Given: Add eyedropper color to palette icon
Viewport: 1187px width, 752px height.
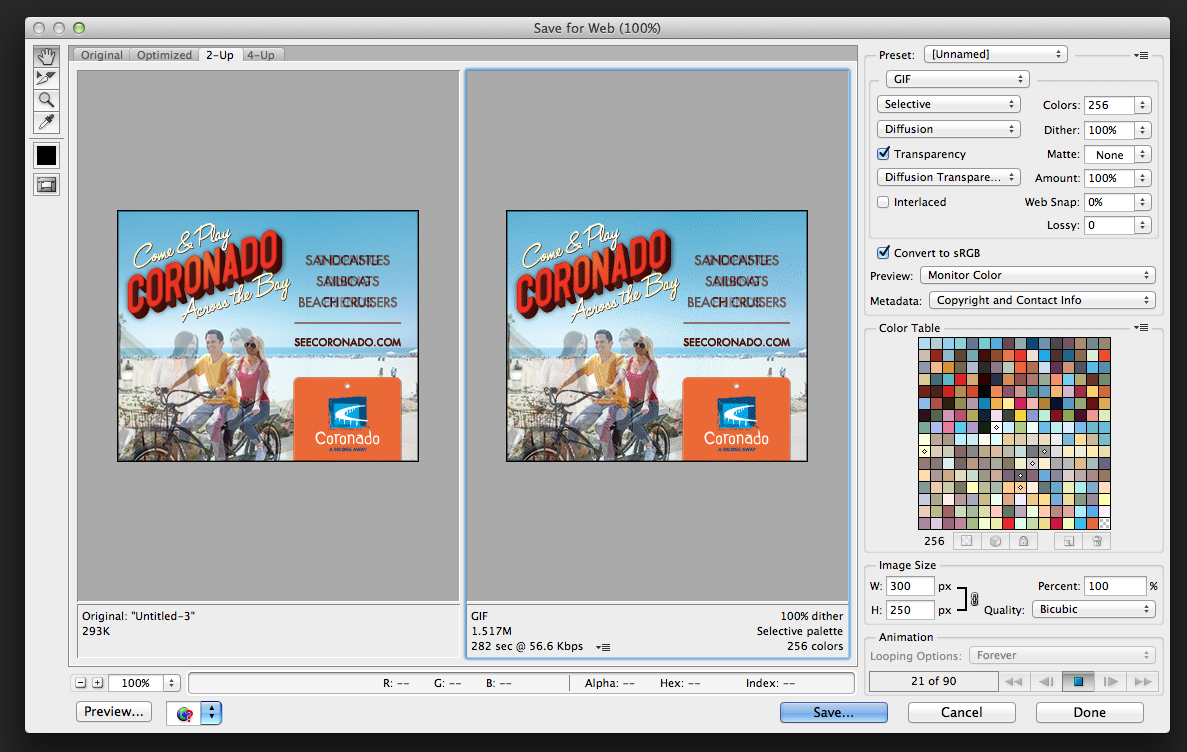Looking at the screenshot, I should (1069, 541).
